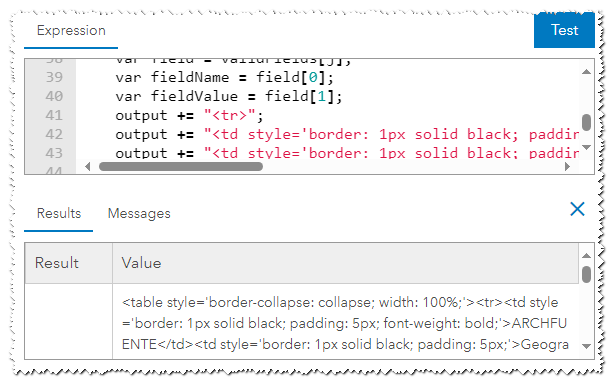The width and height of the screenshot is (614, 384).
Task: Click line number 42 in the gutter
Action: coord(54,134)
